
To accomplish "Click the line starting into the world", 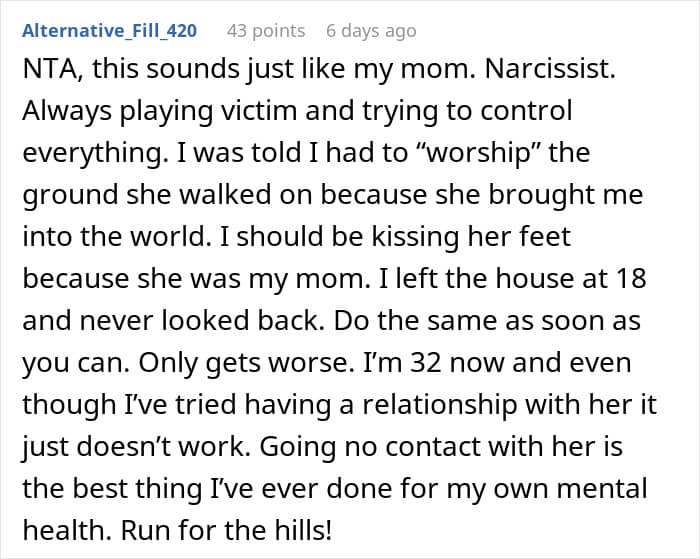I will tap(296, 237).
